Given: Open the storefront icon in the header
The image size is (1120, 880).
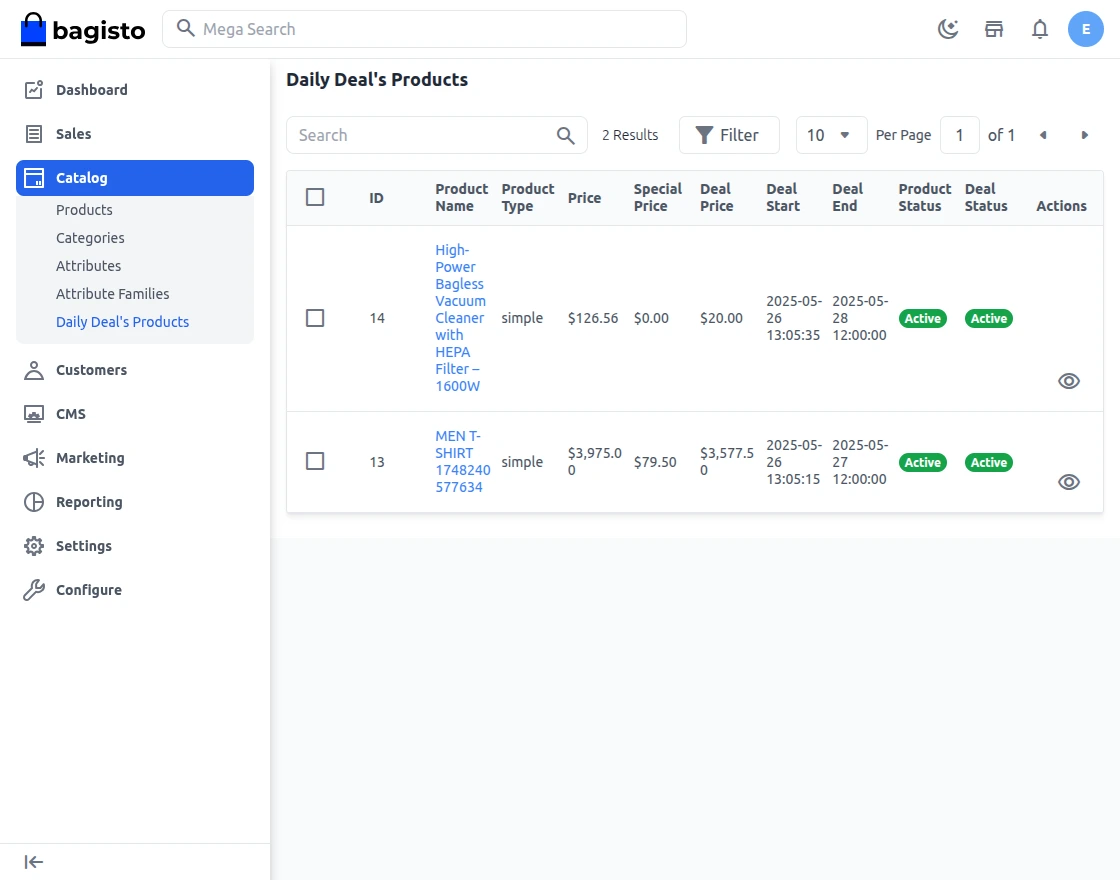Looking at the screenshot, I should [994, 29].
